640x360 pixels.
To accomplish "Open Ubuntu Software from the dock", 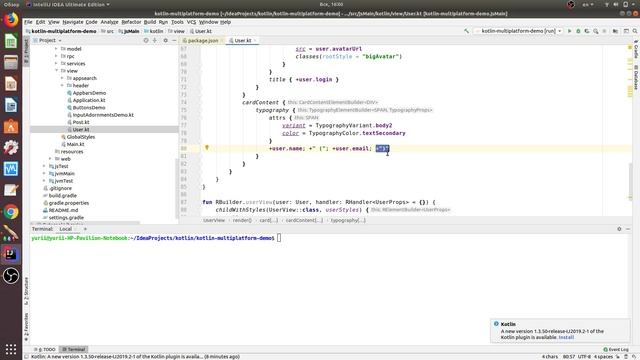I will 11,127.
